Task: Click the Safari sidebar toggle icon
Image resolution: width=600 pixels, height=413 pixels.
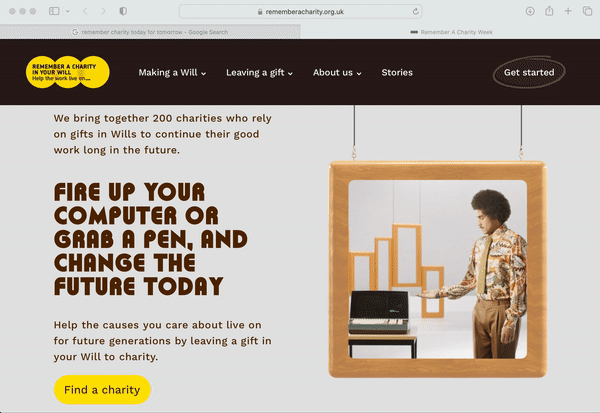Action: click(54, 11)
